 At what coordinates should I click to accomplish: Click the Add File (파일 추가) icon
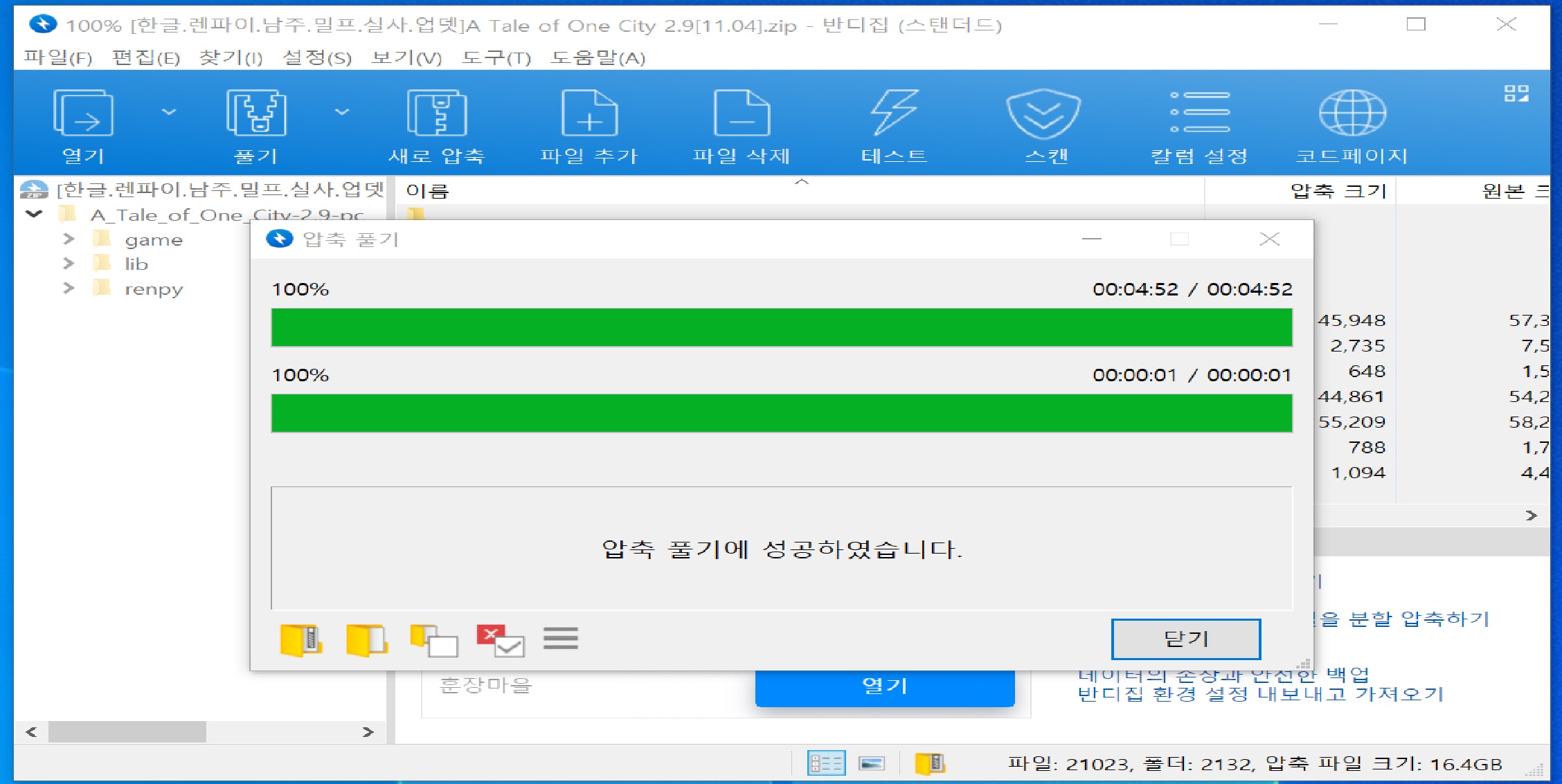coord(589,114)
